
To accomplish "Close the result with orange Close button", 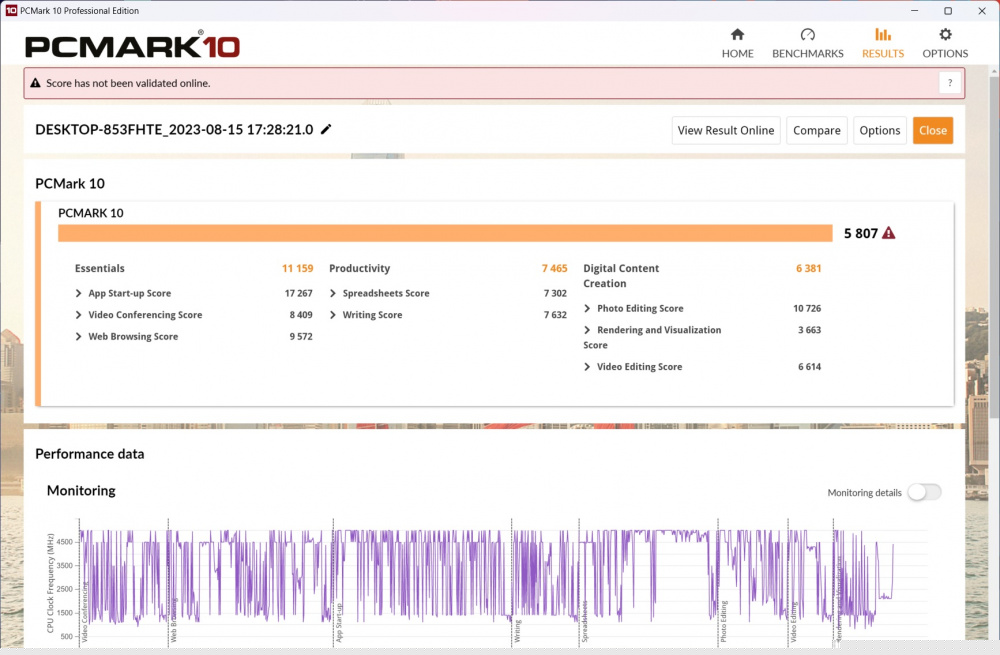I will click(x=932, y=130).
